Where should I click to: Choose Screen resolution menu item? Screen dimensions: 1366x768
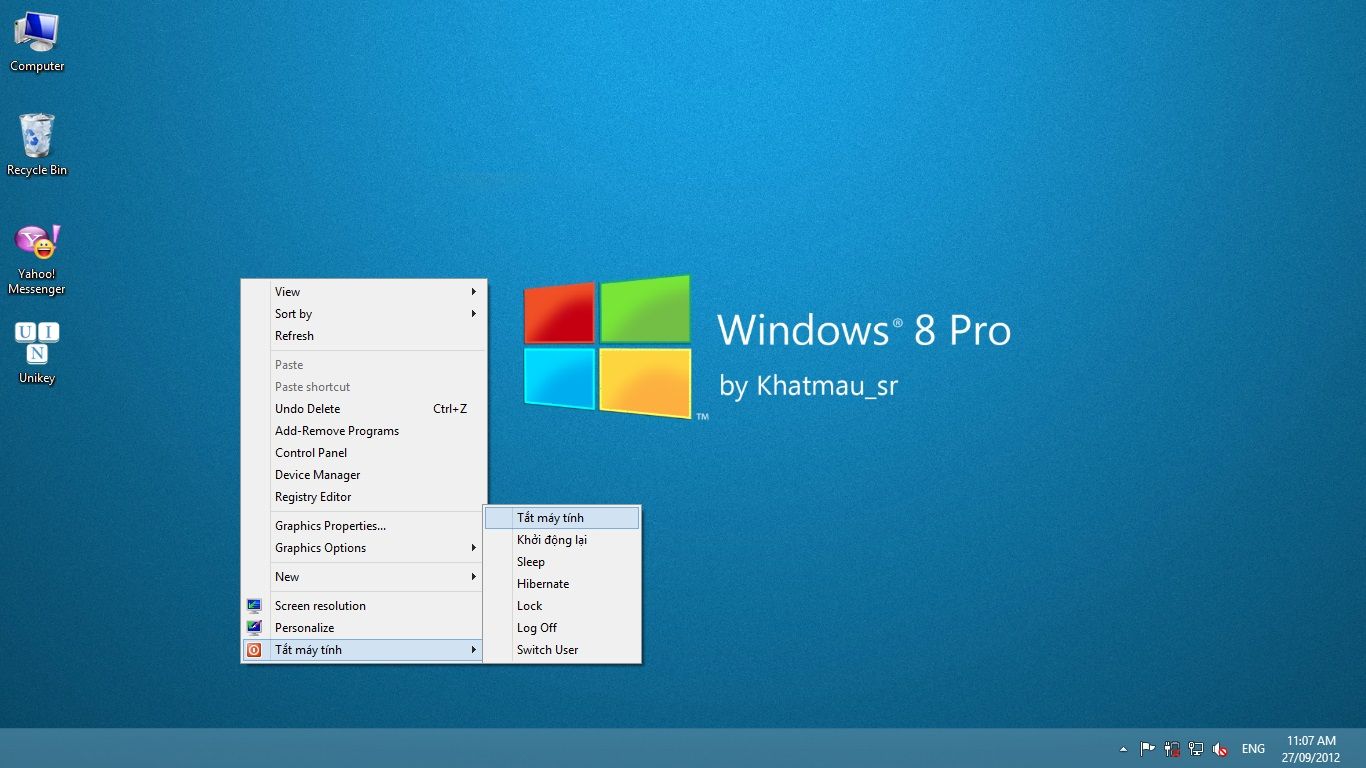pyautogui.click(x=364, y=606)
